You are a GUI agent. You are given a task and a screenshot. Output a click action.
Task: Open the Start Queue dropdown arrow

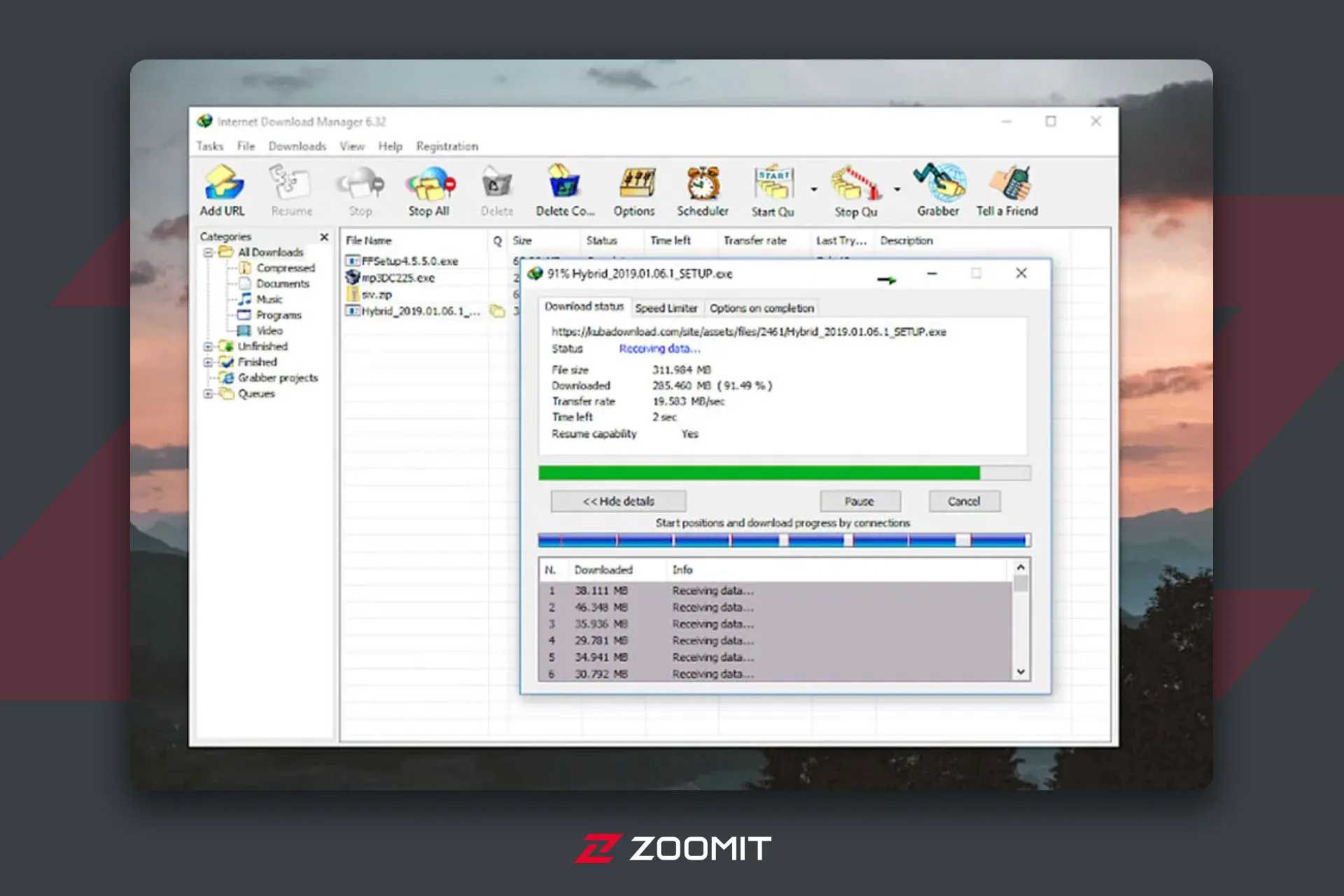pyautogui.click(x=814, y=189)
